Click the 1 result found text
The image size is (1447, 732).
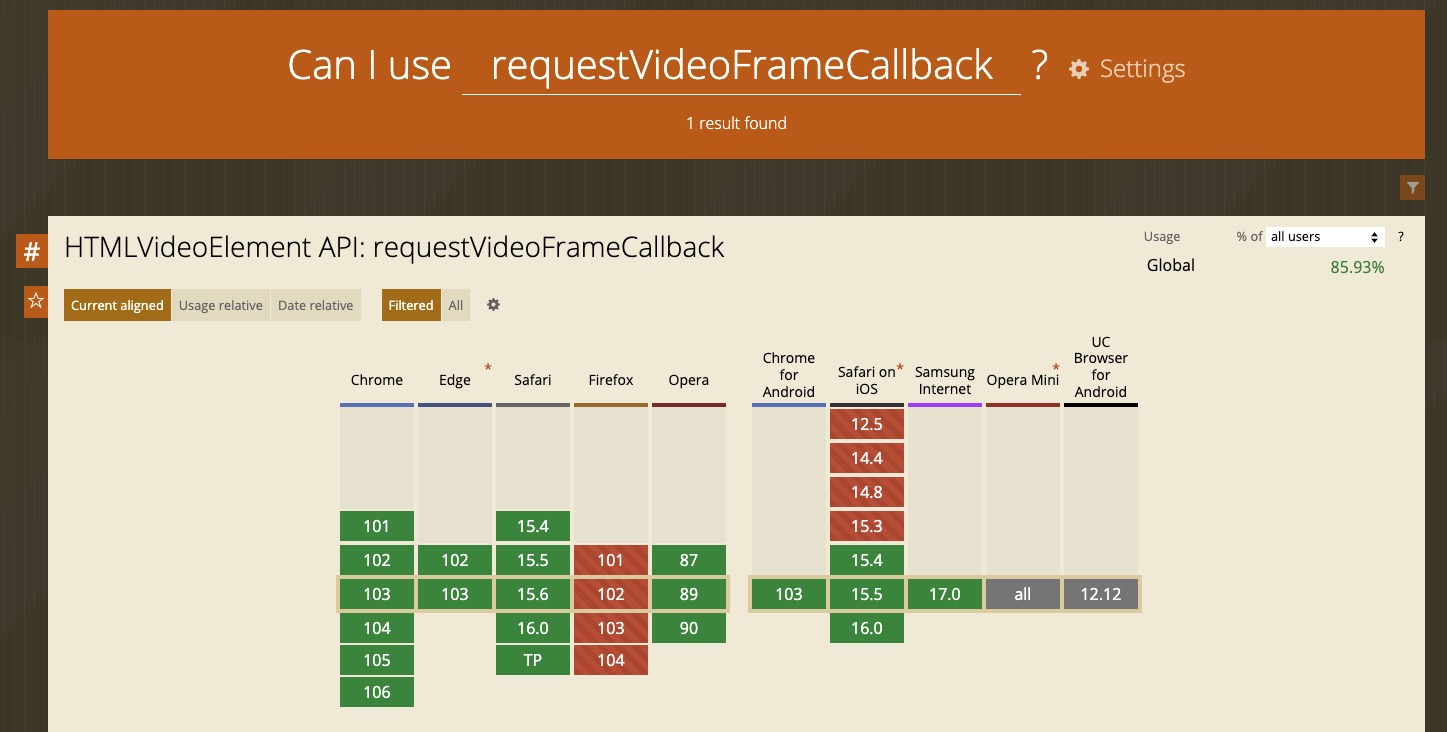point(736,123)
